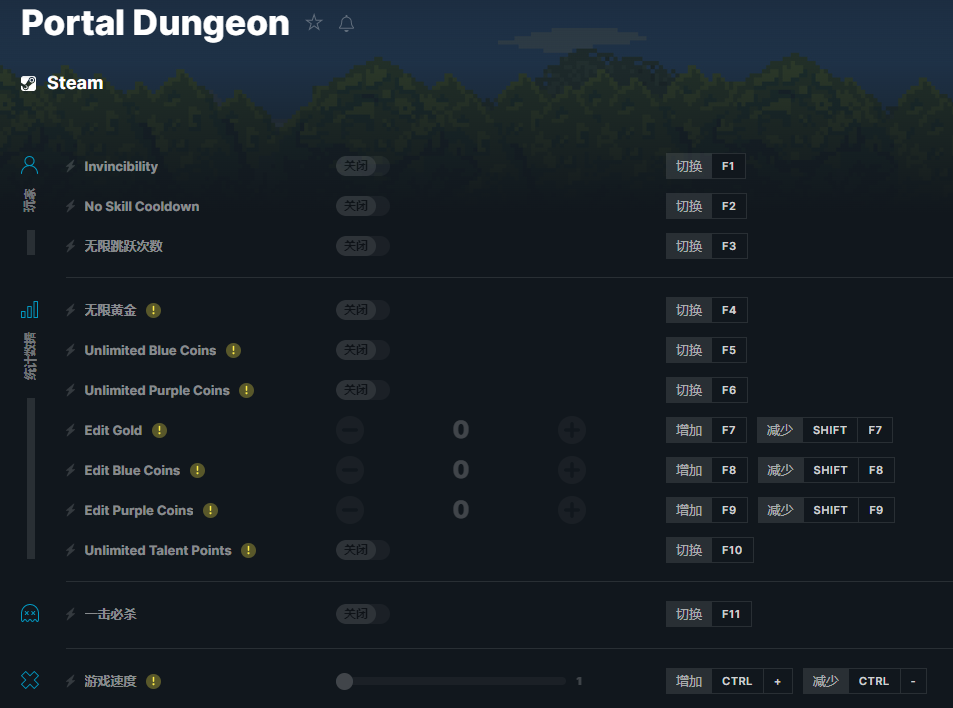
Task: Click the F1 hotkey button for Invincibility
Action: tap(706, 166)
